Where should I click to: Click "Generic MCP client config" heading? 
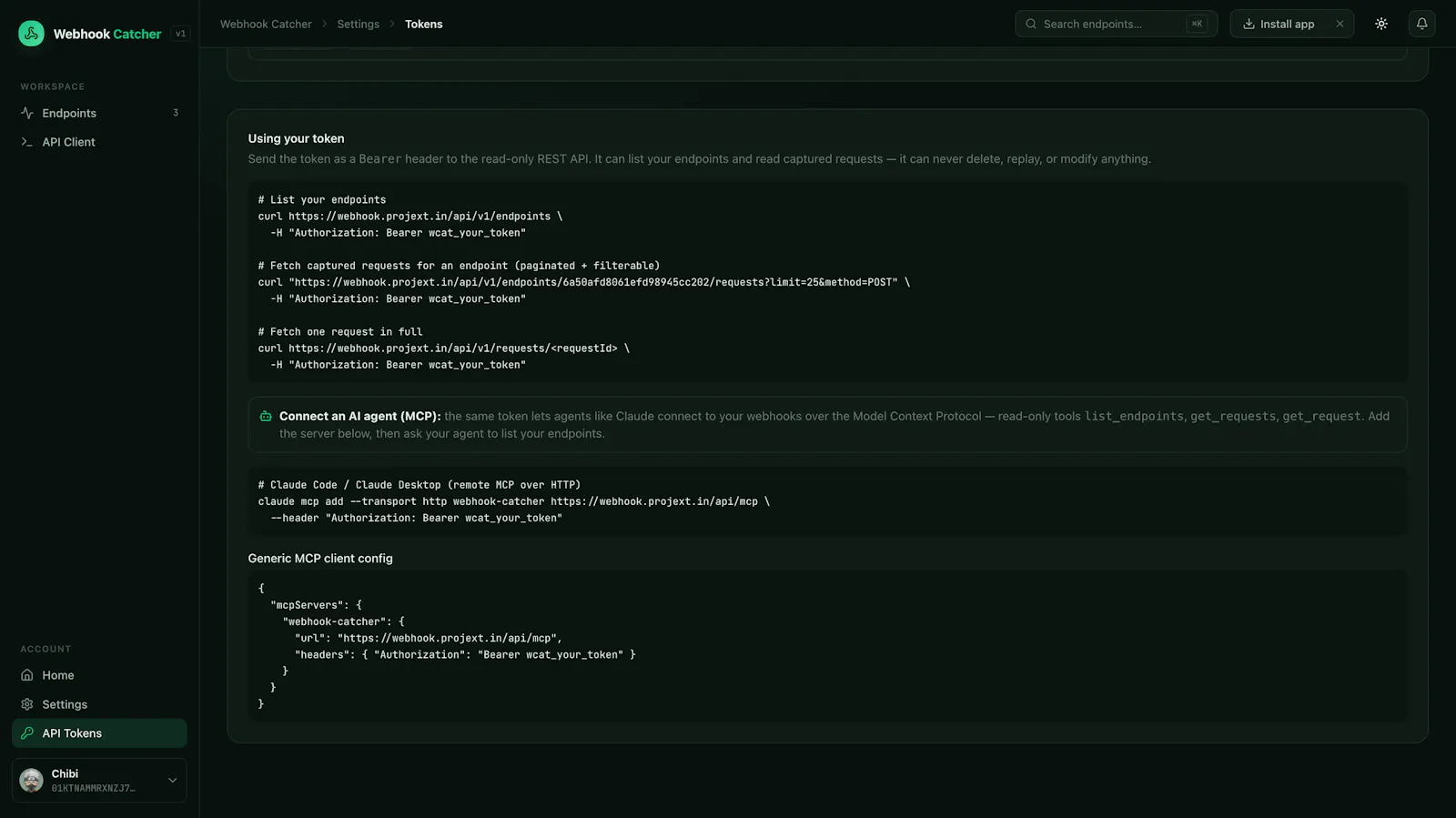pos(320,559)
